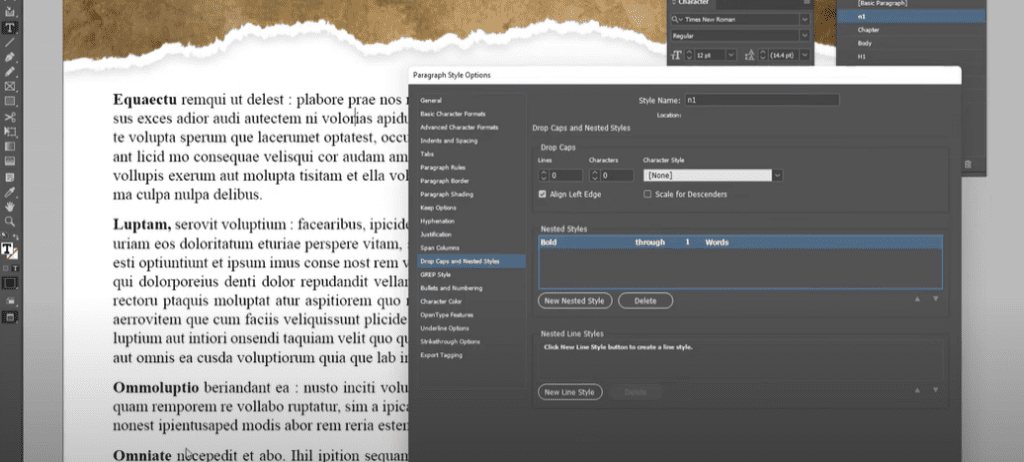Pick the Hand tool
The width and height of the screenshot is (1024, 462).
10,206
